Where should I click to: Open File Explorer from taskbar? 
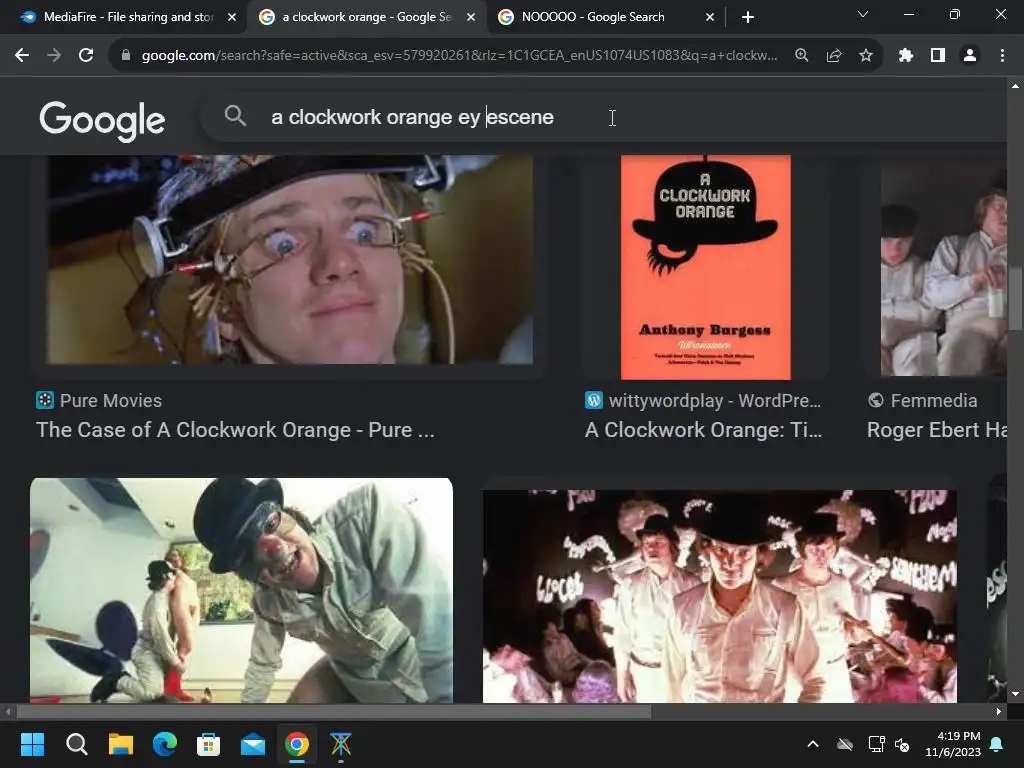click(x=121, y=744)
